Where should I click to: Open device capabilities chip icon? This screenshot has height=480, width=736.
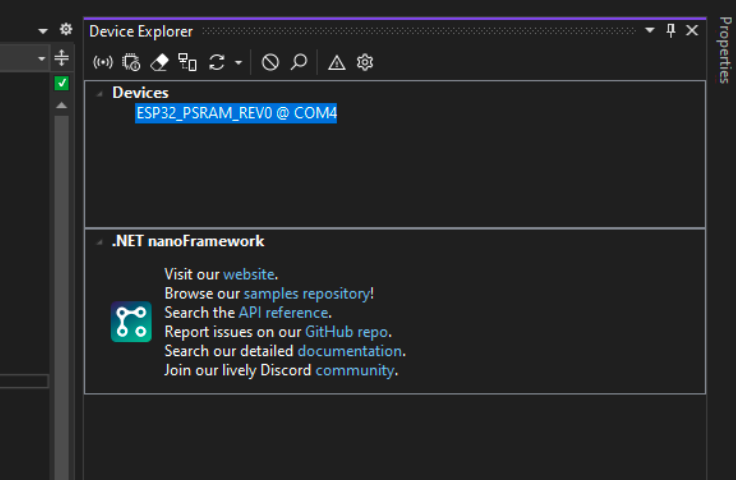pos(131,62)
